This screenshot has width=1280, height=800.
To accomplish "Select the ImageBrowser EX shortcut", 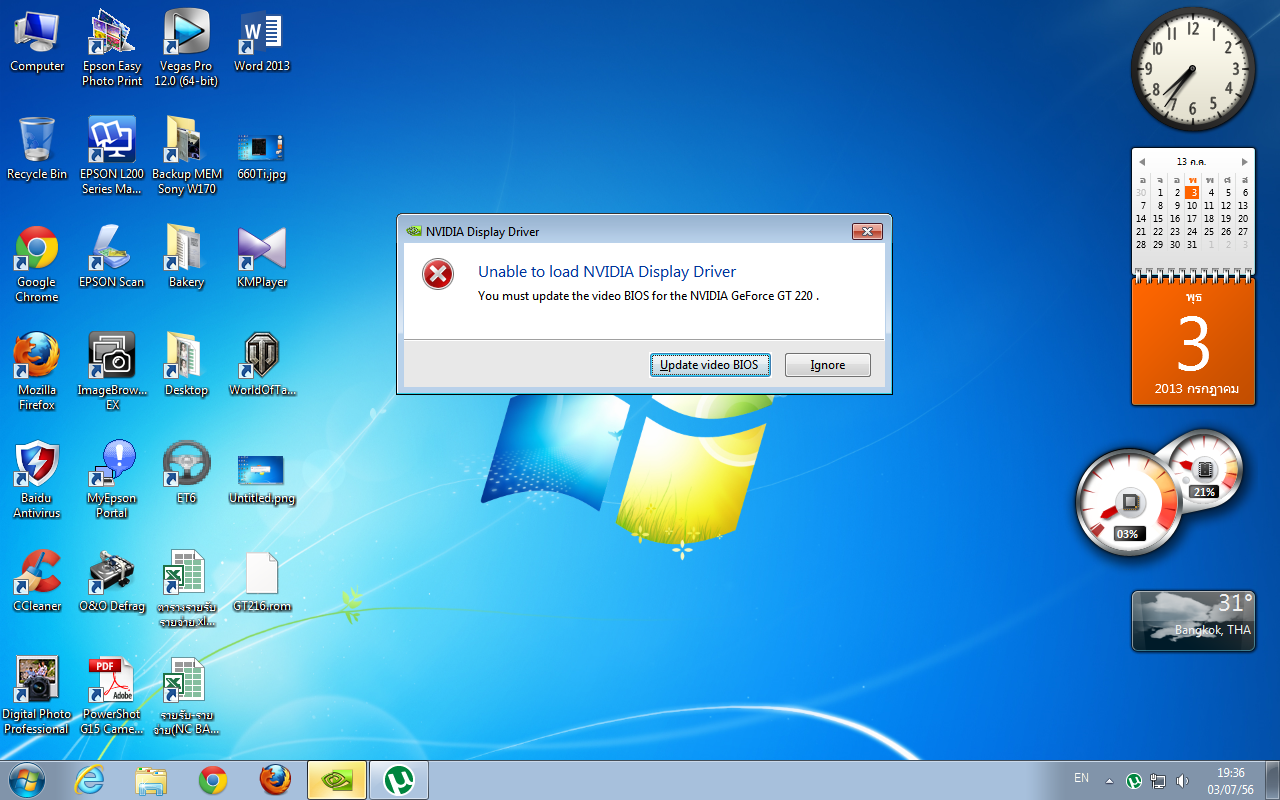I will 112,372.
